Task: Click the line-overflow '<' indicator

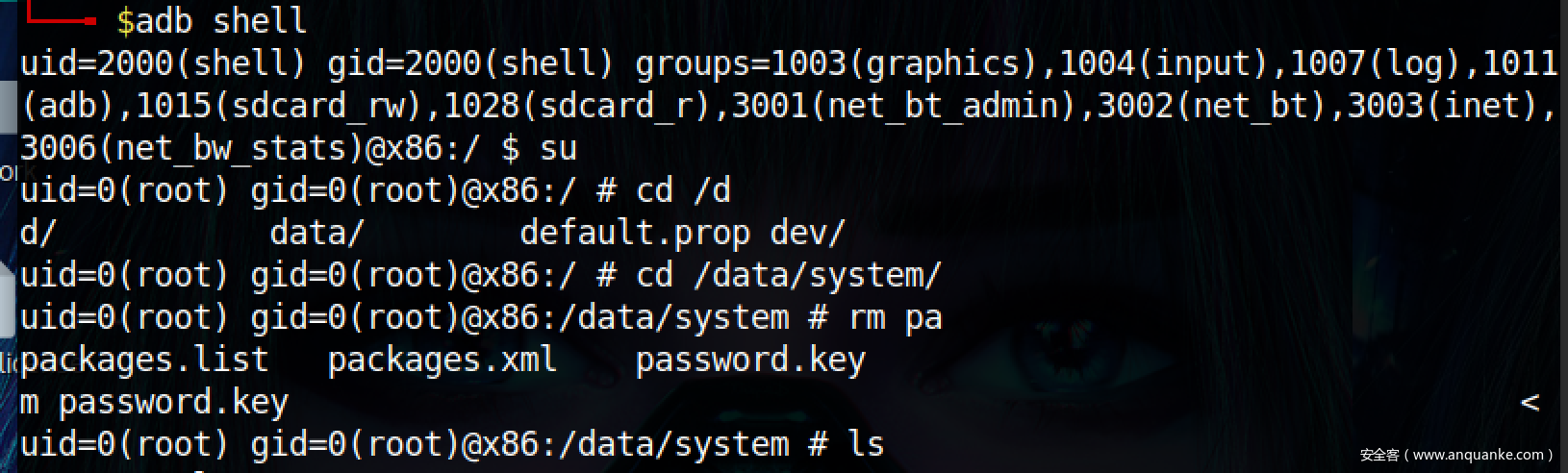Action: [x=1529, y=402]
